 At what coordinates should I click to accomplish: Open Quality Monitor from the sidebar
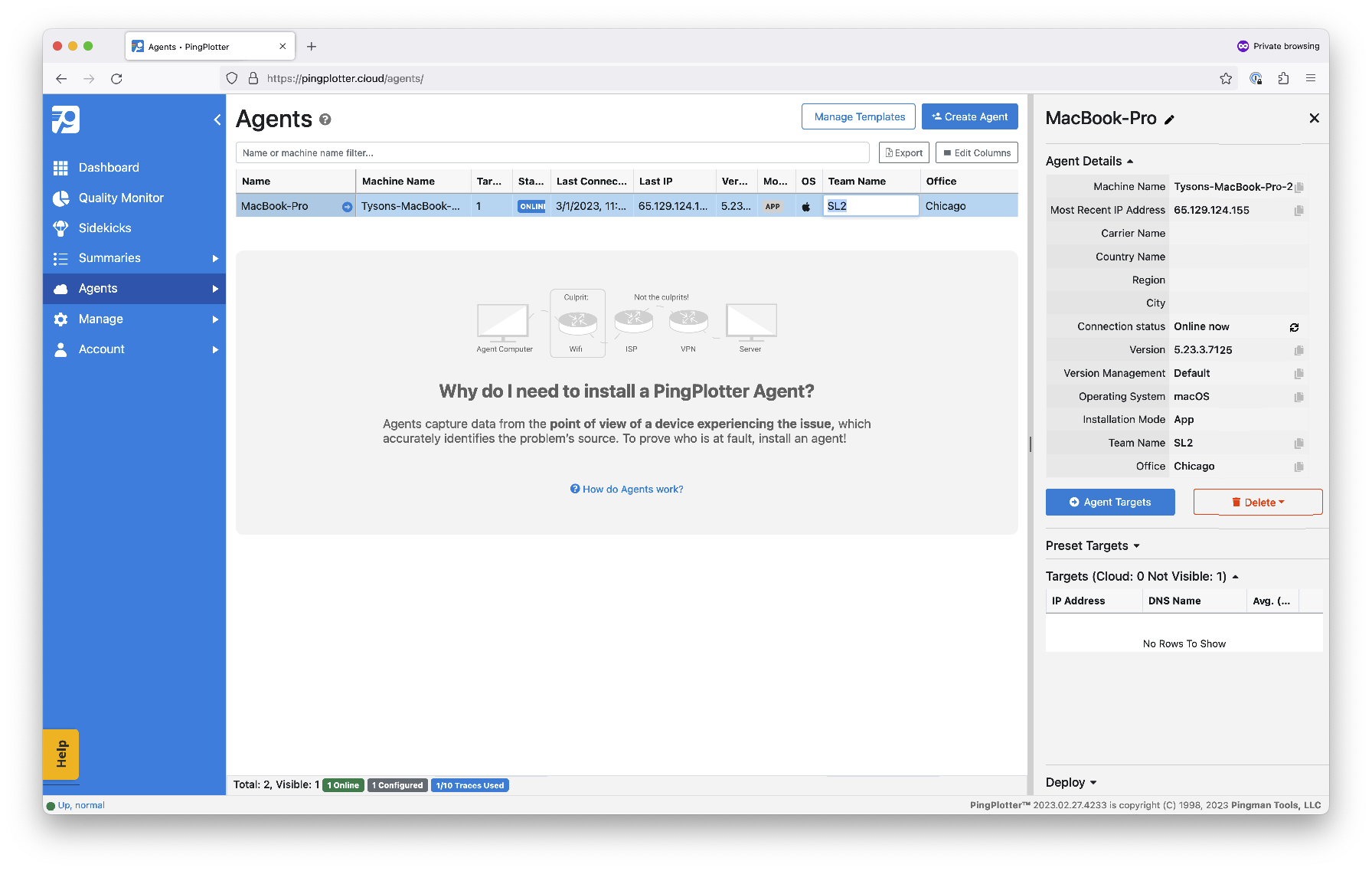coord(121,198)
